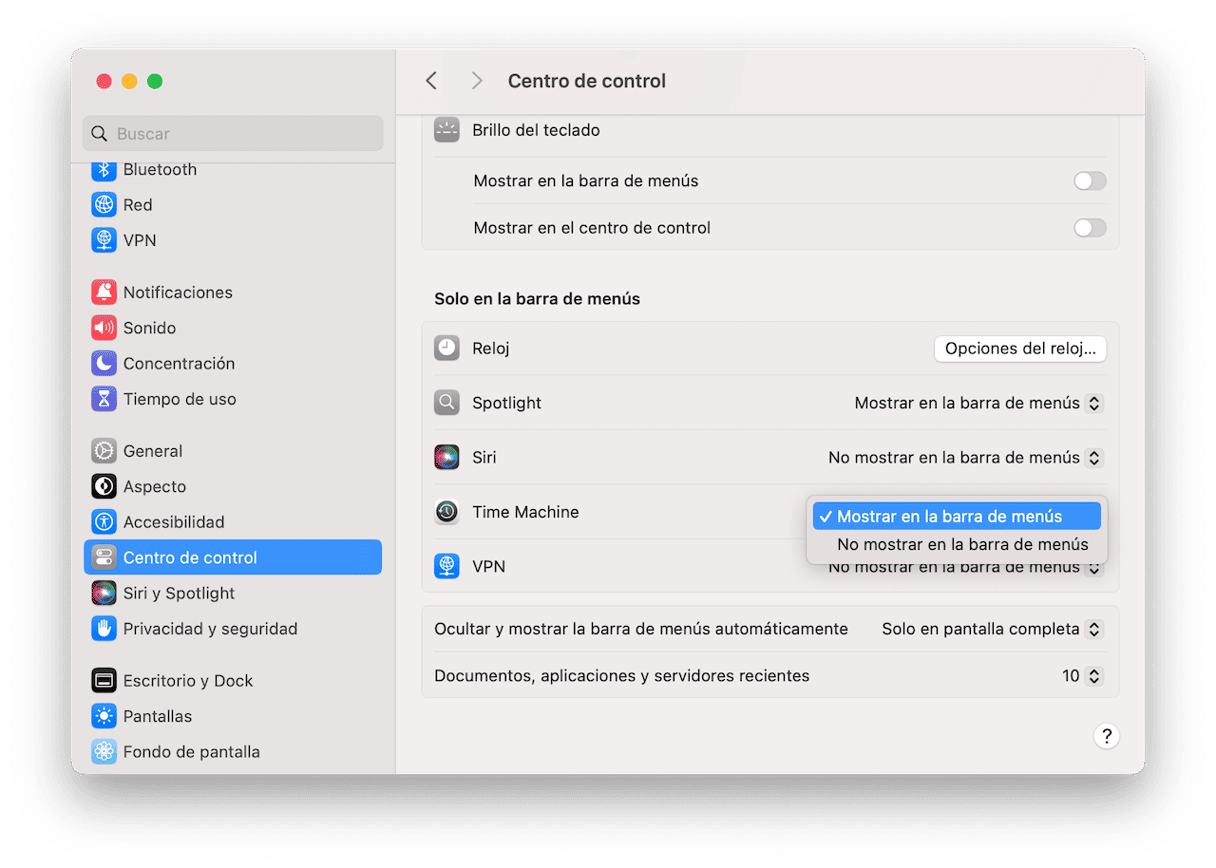Select the Notificaciones bell icon
Screen dimensions: 1216x868
point(104,292)
